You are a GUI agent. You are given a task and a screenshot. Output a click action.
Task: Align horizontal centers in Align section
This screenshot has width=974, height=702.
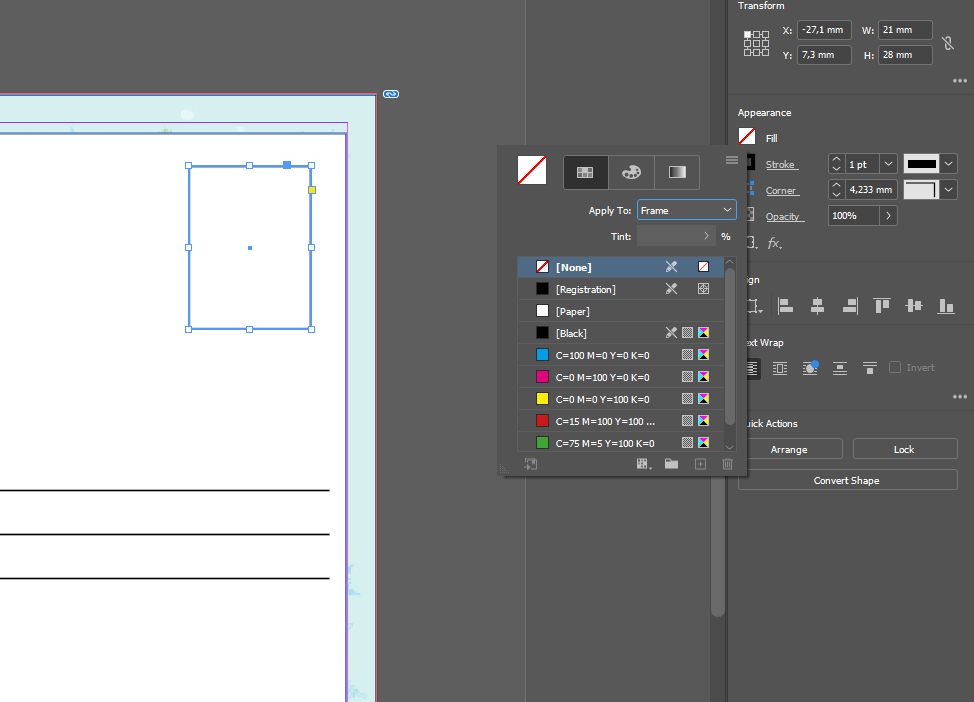point(817,306)
